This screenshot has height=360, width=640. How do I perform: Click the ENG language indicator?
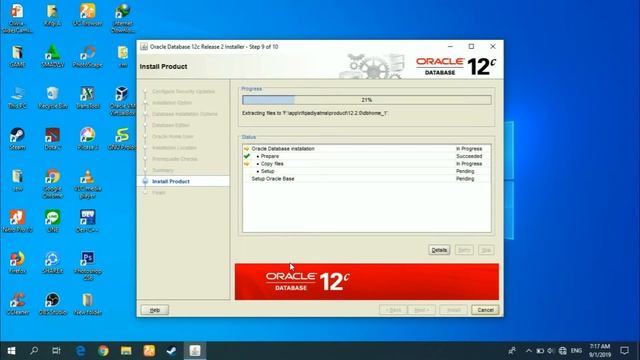[576, 351]
